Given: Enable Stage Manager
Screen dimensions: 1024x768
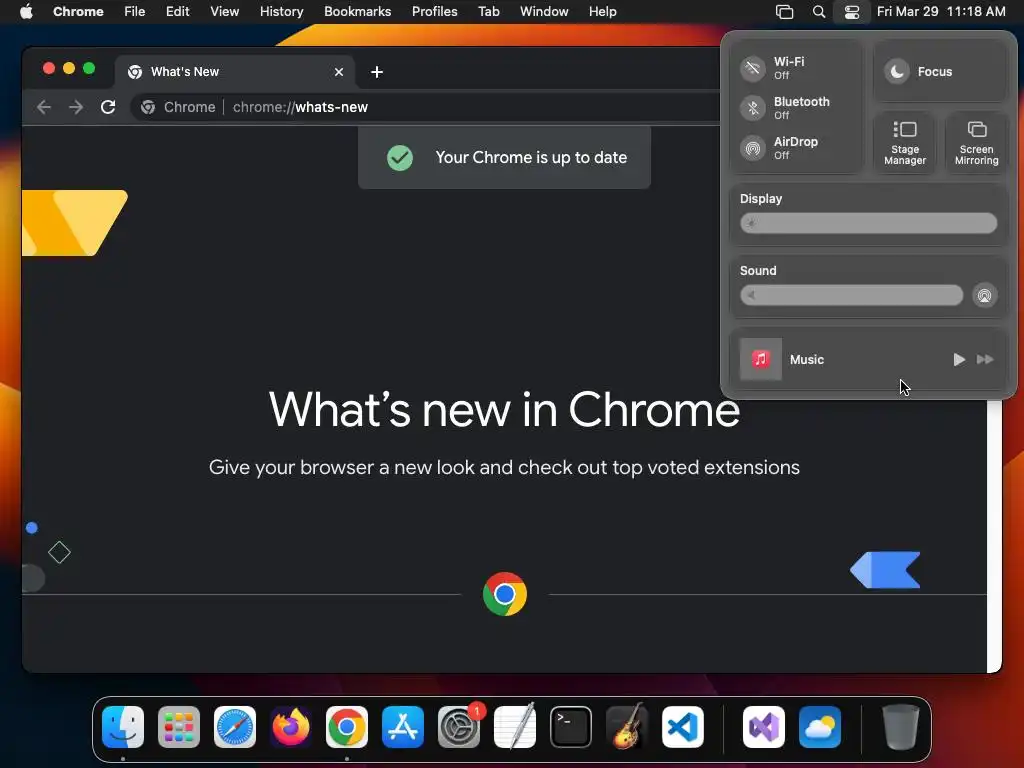Looking at the screenshot, I should tap(904, 143).
